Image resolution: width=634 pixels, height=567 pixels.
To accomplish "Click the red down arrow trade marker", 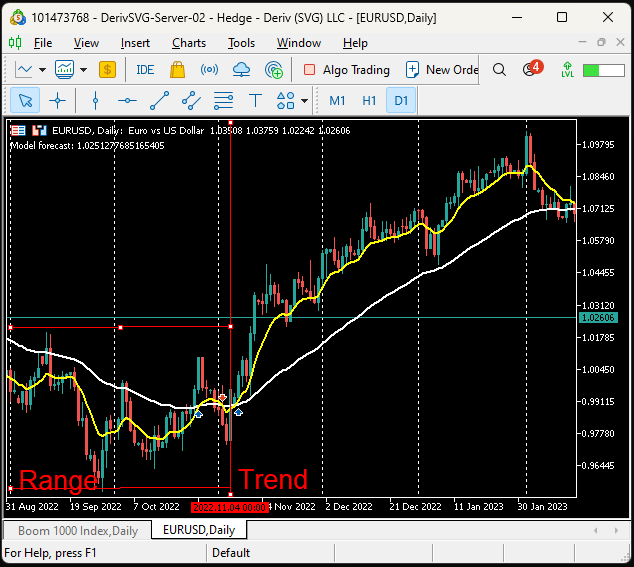I will (222, 398).
